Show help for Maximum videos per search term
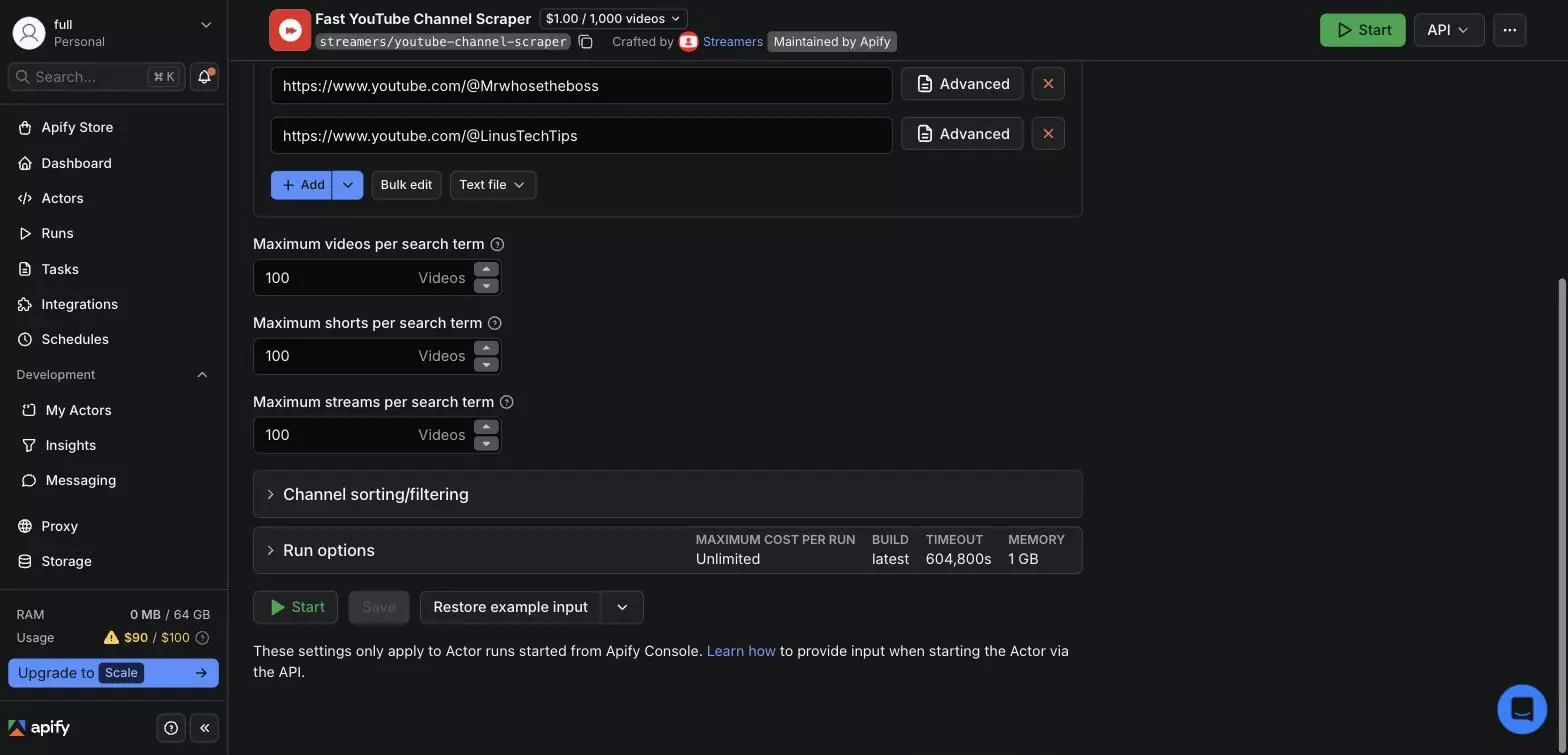 pos(497,244)
